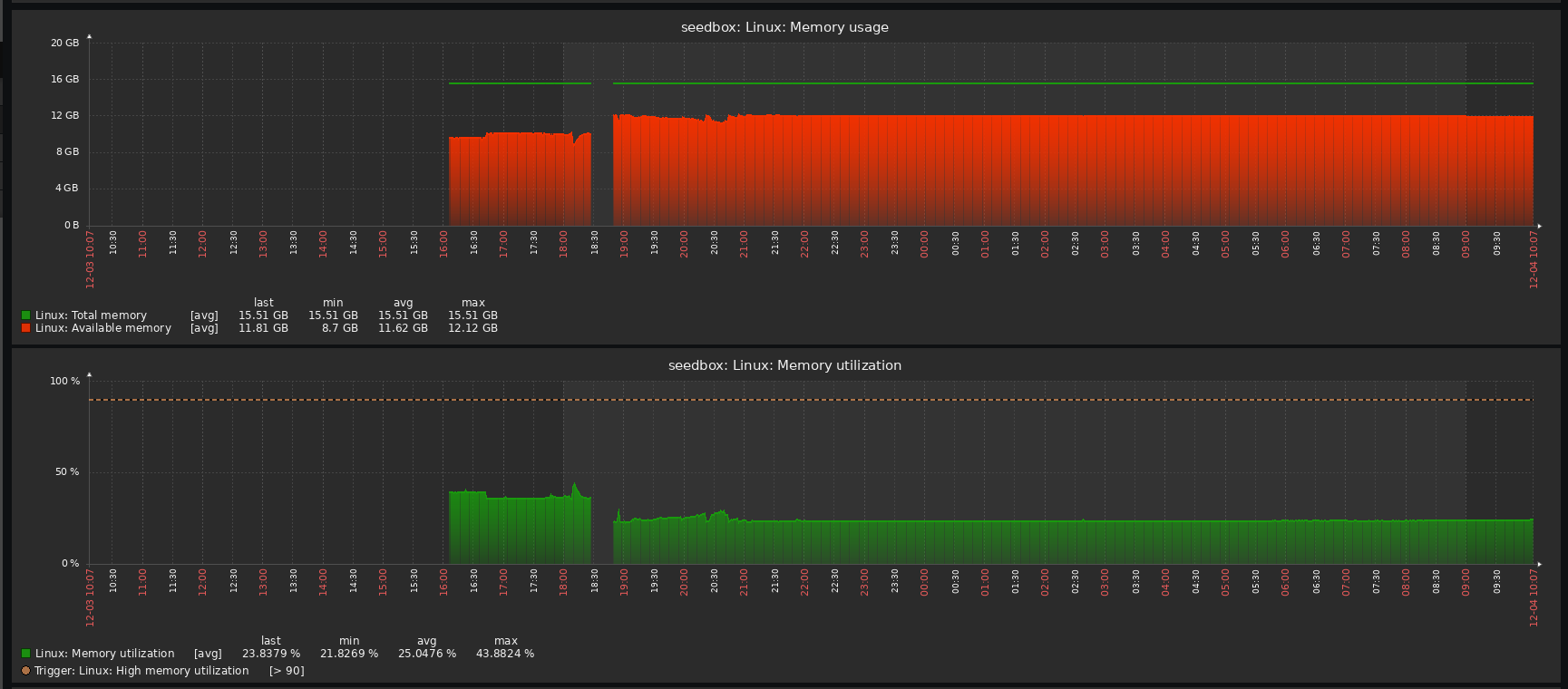The width and height of the screenshot is (1568, 689).
Task: Click the red Available memory legend swatch
Action: [25, 328]
